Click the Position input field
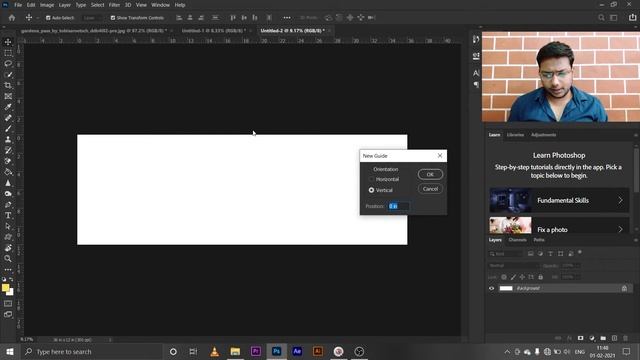Image resolution: width=640 pixels, height=360 pixels. [399, 206]
